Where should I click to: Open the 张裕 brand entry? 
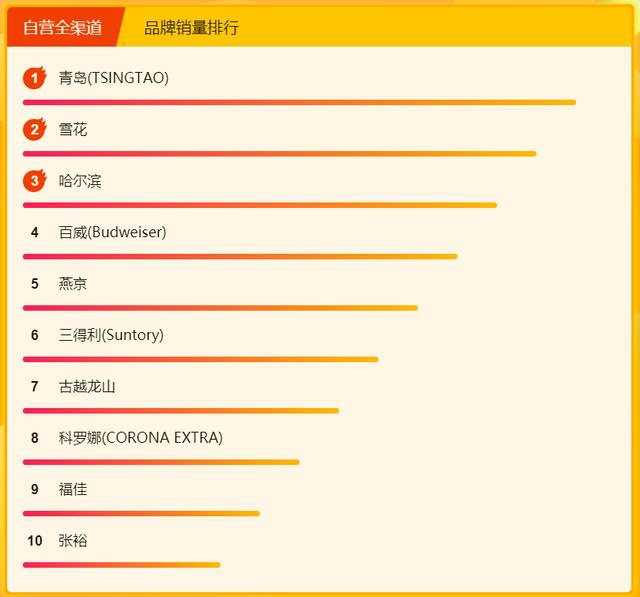click(73, 540)
